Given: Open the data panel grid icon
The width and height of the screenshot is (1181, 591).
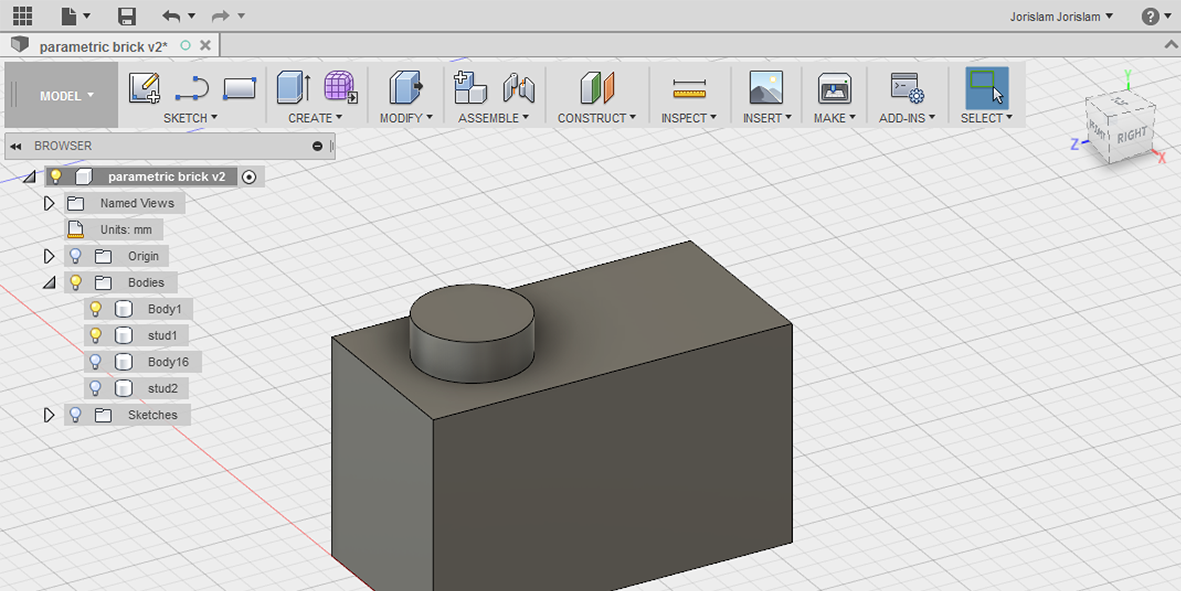Looking at the screenshot, I should tap(23, 15).
